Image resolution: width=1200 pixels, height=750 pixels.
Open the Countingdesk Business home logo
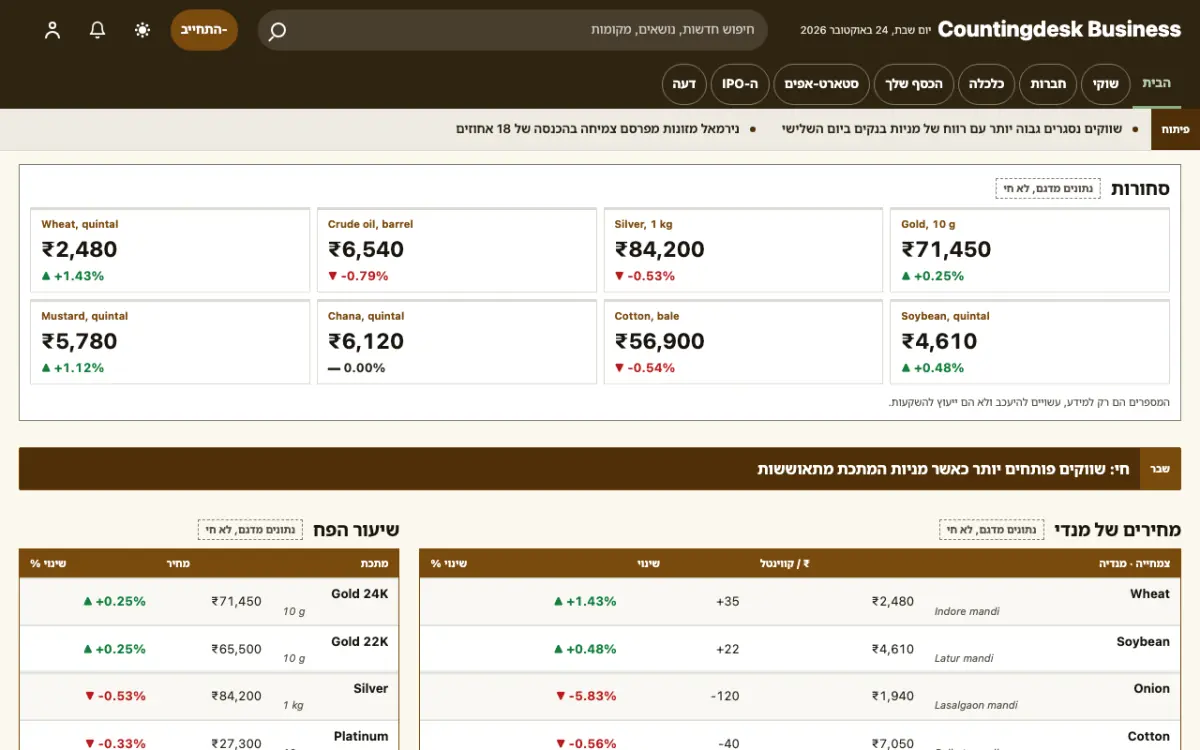coord(1059,30)
